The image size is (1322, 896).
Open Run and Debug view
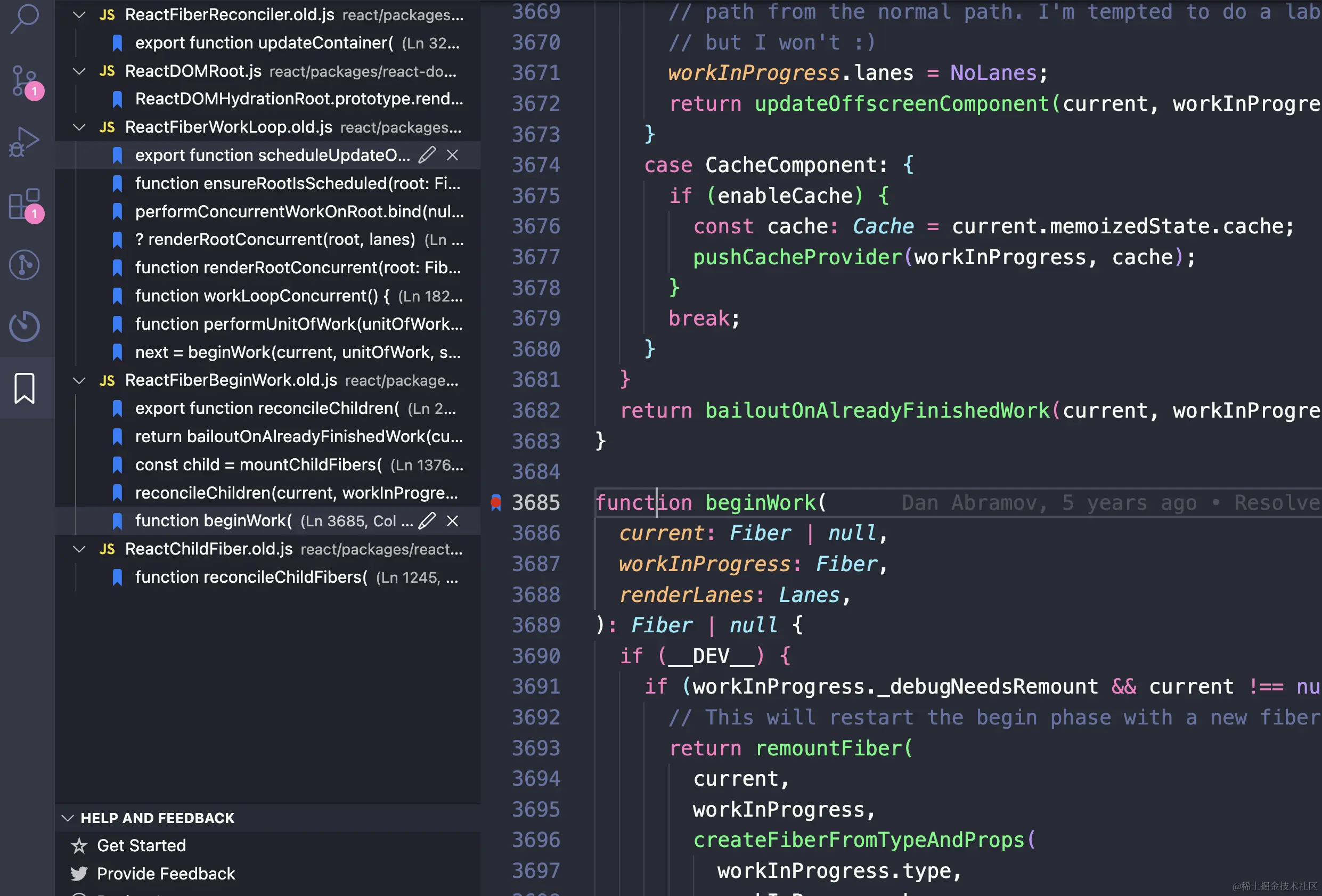point(25,142)
